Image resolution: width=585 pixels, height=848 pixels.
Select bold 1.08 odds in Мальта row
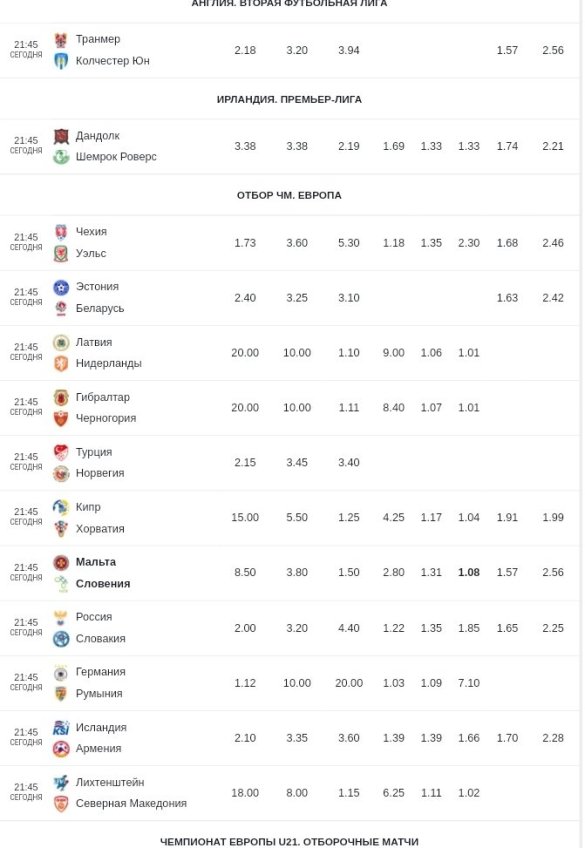coord(469,572)
